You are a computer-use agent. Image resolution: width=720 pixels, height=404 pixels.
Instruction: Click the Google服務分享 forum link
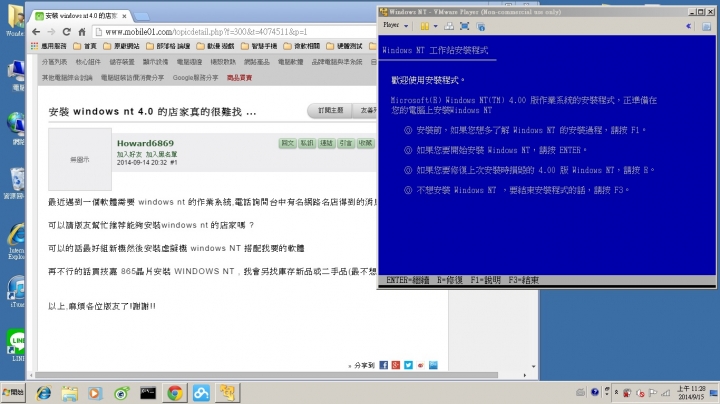pos(195,78)
